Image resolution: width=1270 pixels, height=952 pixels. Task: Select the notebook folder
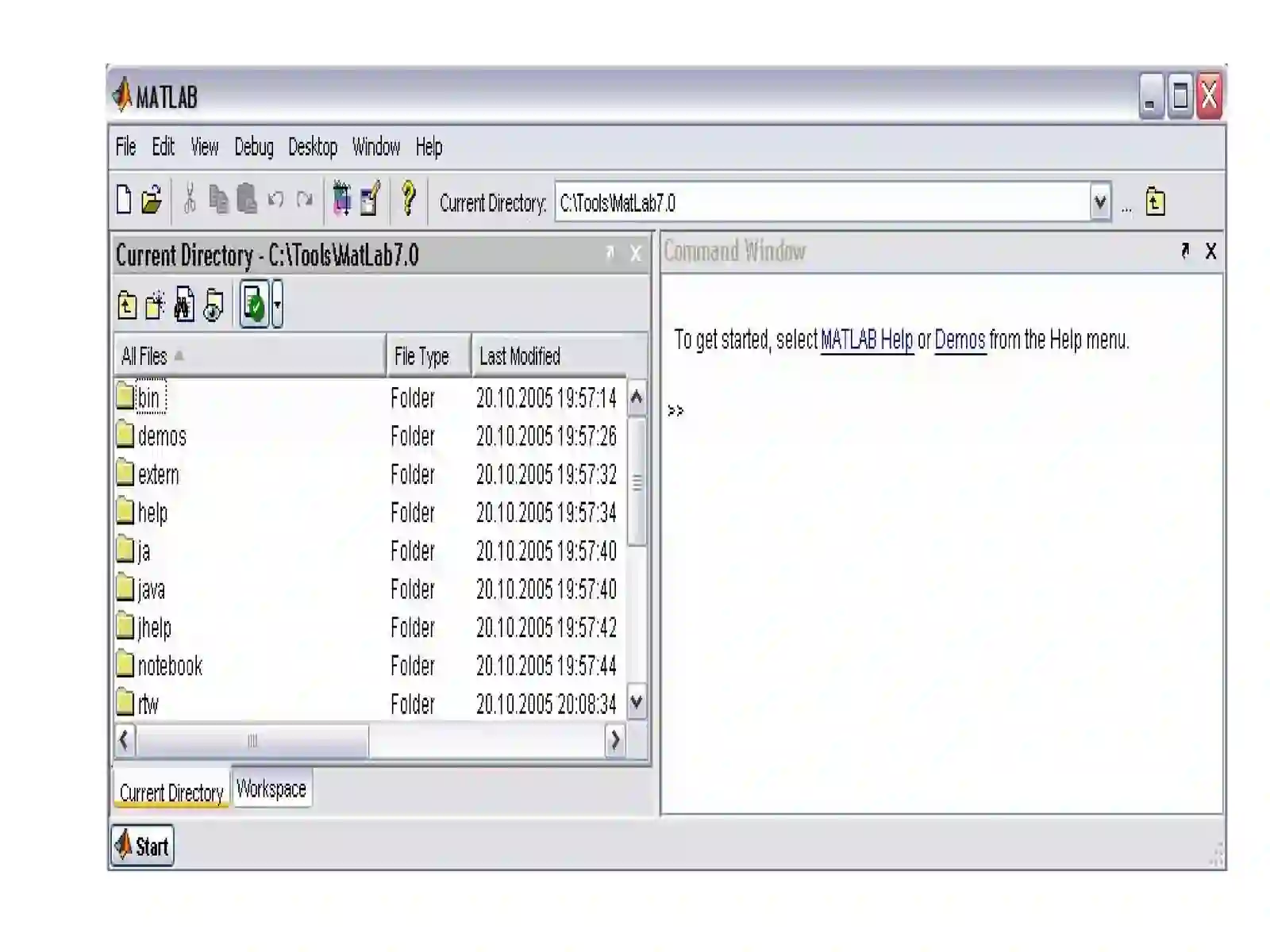tap(160, 666)
